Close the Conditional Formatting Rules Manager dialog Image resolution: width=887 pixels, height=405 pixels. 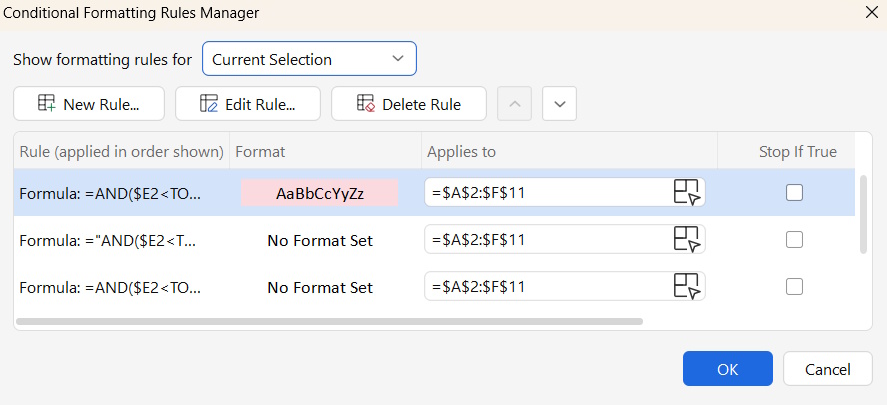872,12
